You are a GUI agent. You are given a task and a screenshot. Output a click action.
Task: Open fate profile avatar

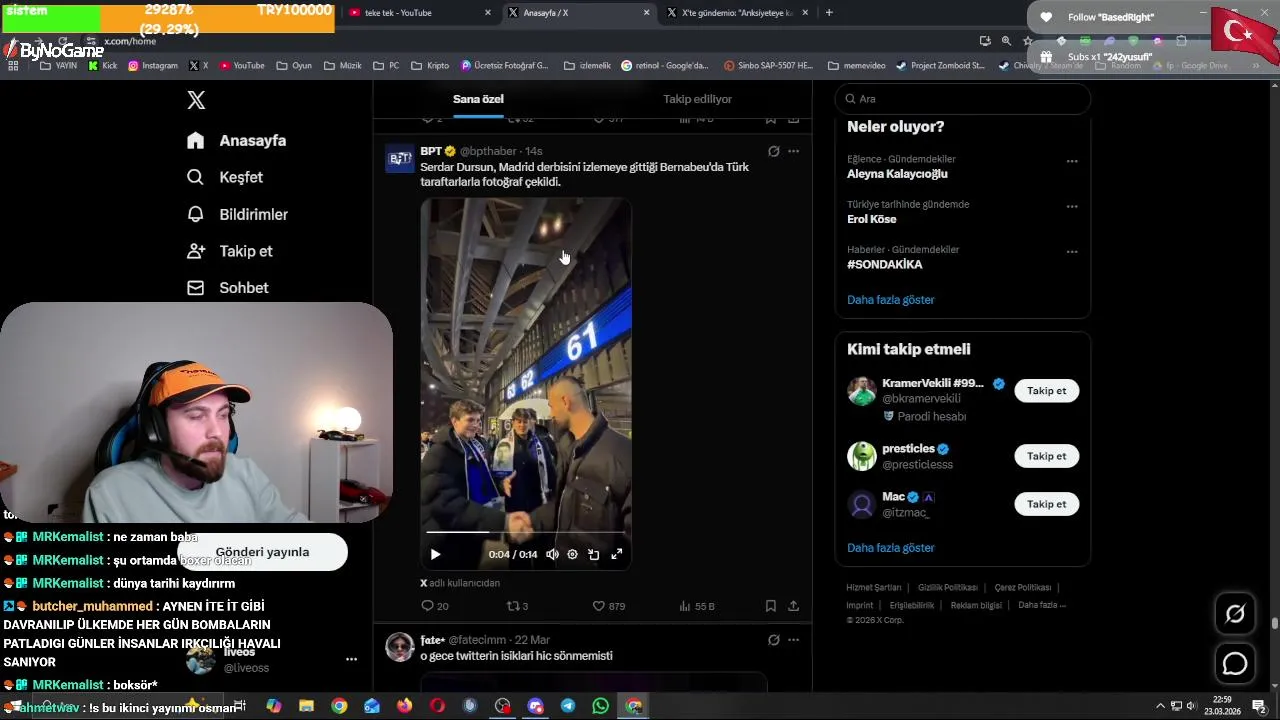click(x=400, y=647)
